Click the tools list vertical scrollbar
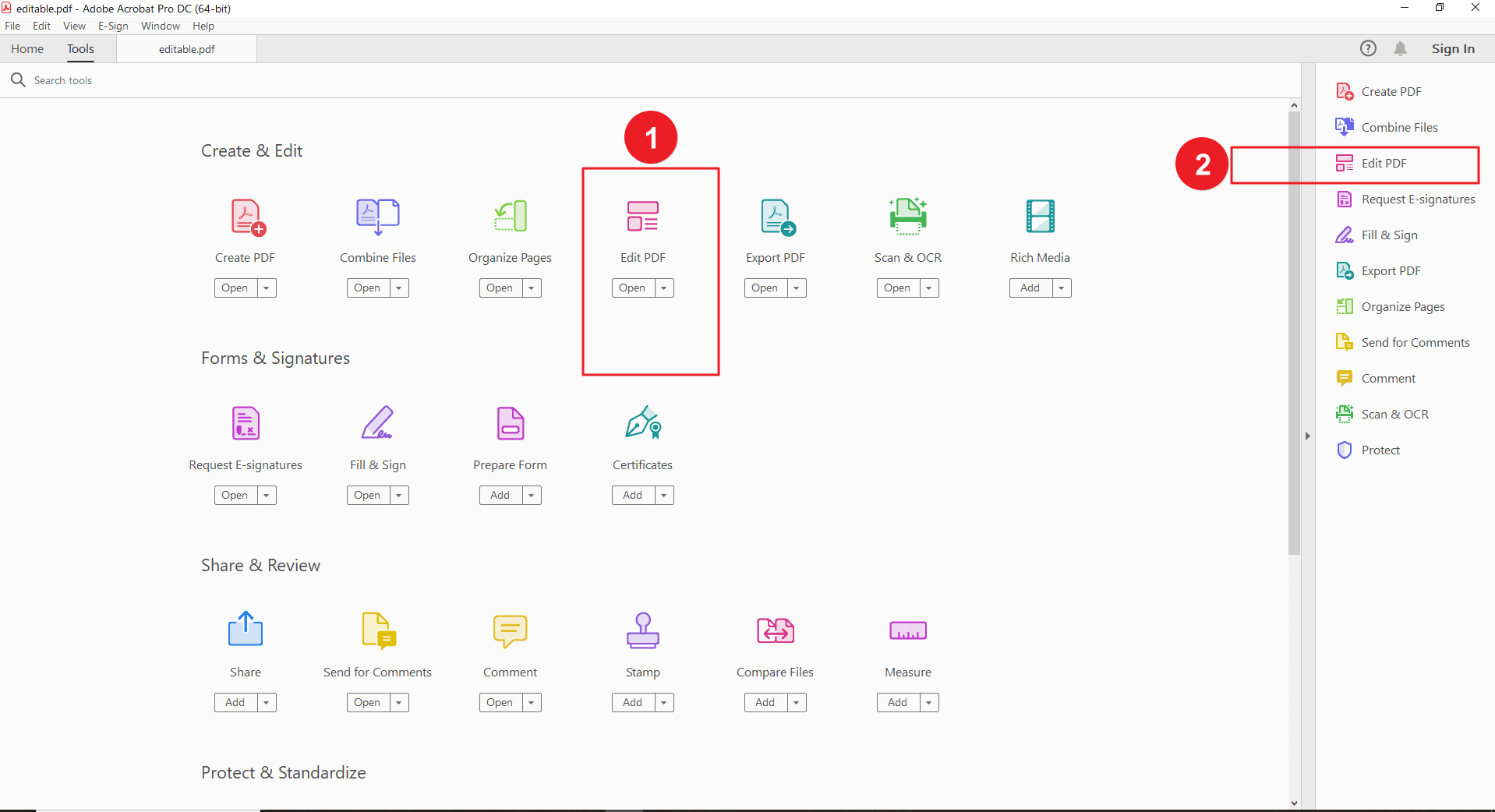The width and height of the screenshot is (1495, 812). click(1294, 333)
